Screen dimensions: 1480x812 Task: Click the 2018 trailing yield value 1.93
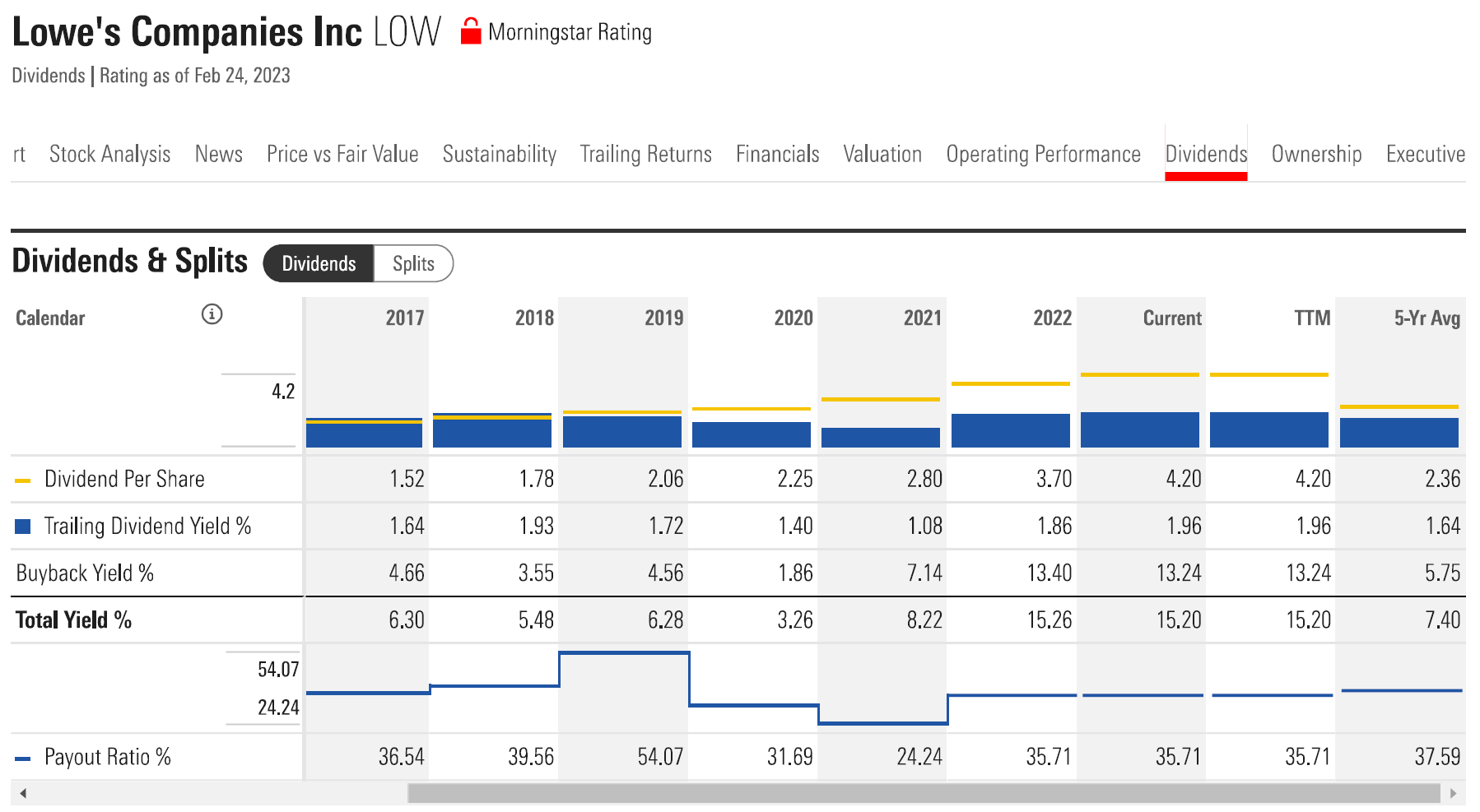[x=536, y=527]
